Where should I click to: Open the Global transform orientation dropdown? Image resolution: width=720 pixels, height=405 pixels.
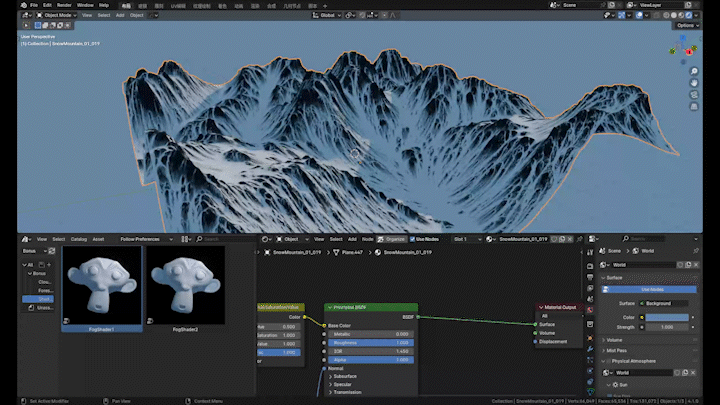click(x=327, y=16)
